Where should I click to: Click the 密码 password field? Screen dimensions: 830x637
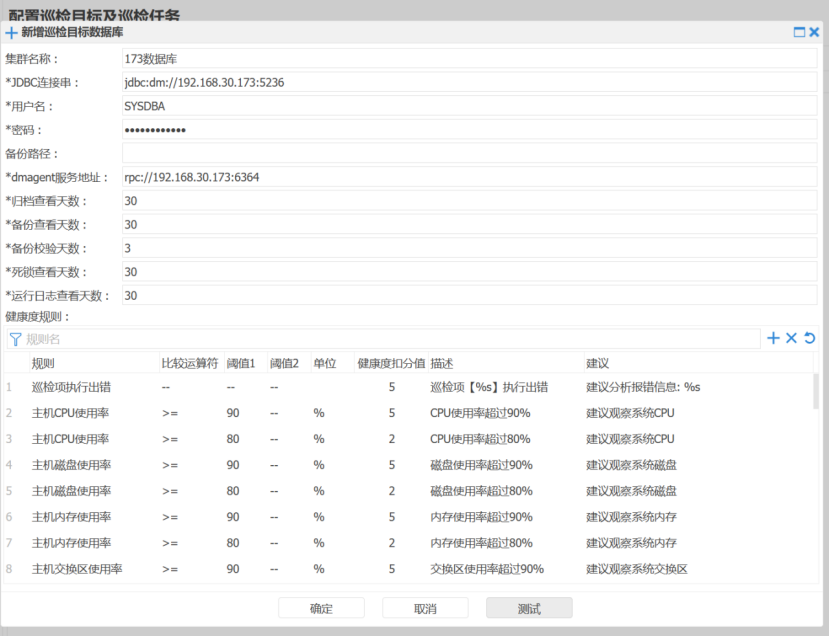(x=470, y=130)
